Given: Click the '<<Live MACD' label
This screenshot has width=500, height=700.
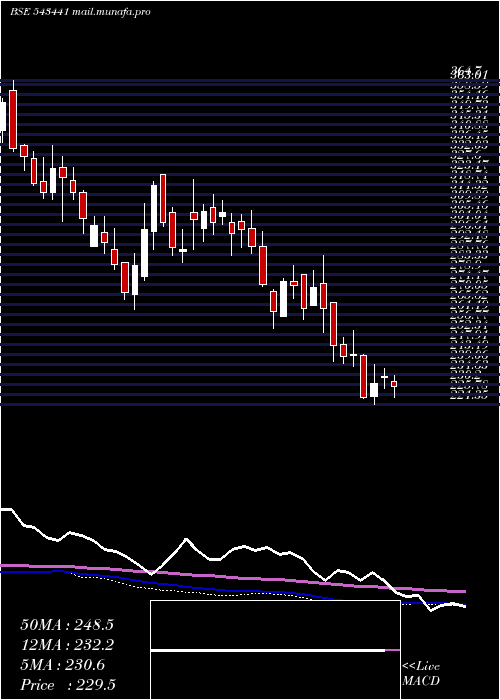Looking at the screenshot, I should [x=421, y=674].
